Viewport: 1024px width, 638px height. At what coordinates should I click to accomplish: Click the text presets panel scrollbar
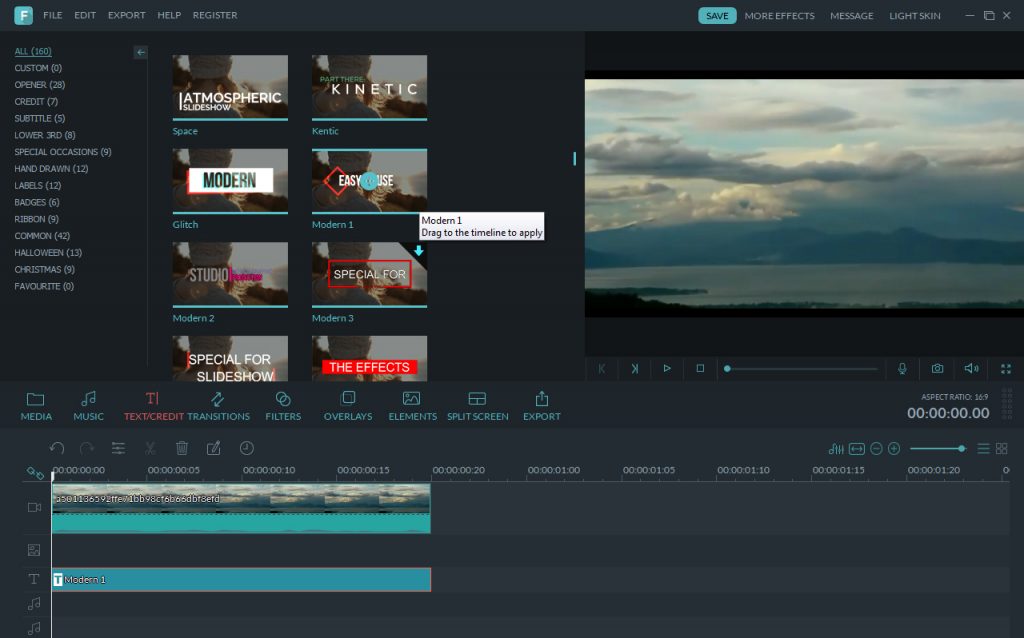pos(575,159)
